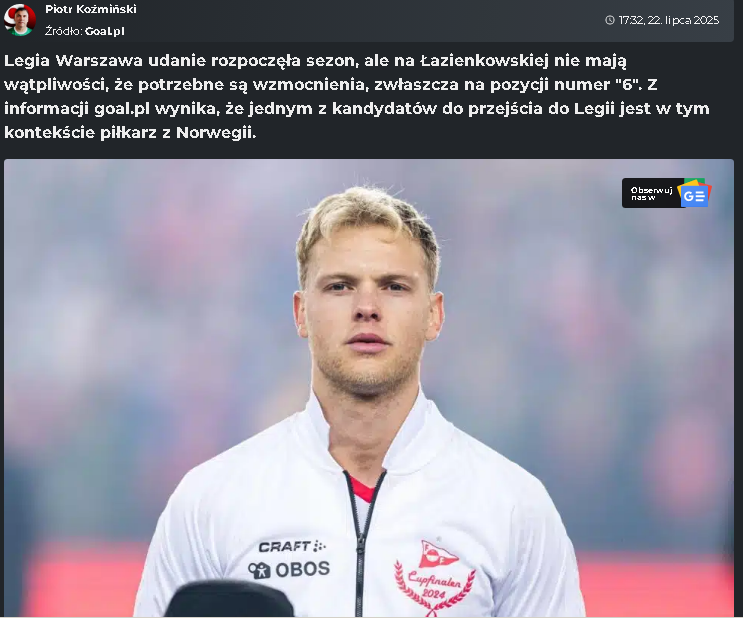
Task: Click the word 'goal.pl' in the lead paragraph
Action: coord(122,109)
